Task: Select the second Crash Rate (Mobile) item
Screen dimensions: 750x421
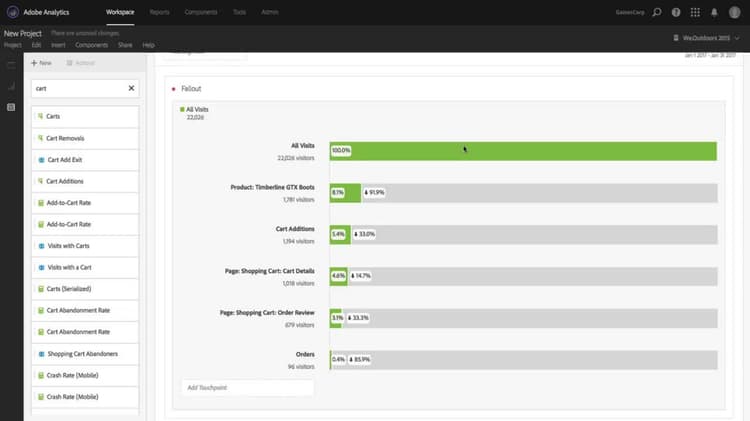Action: 85,397
